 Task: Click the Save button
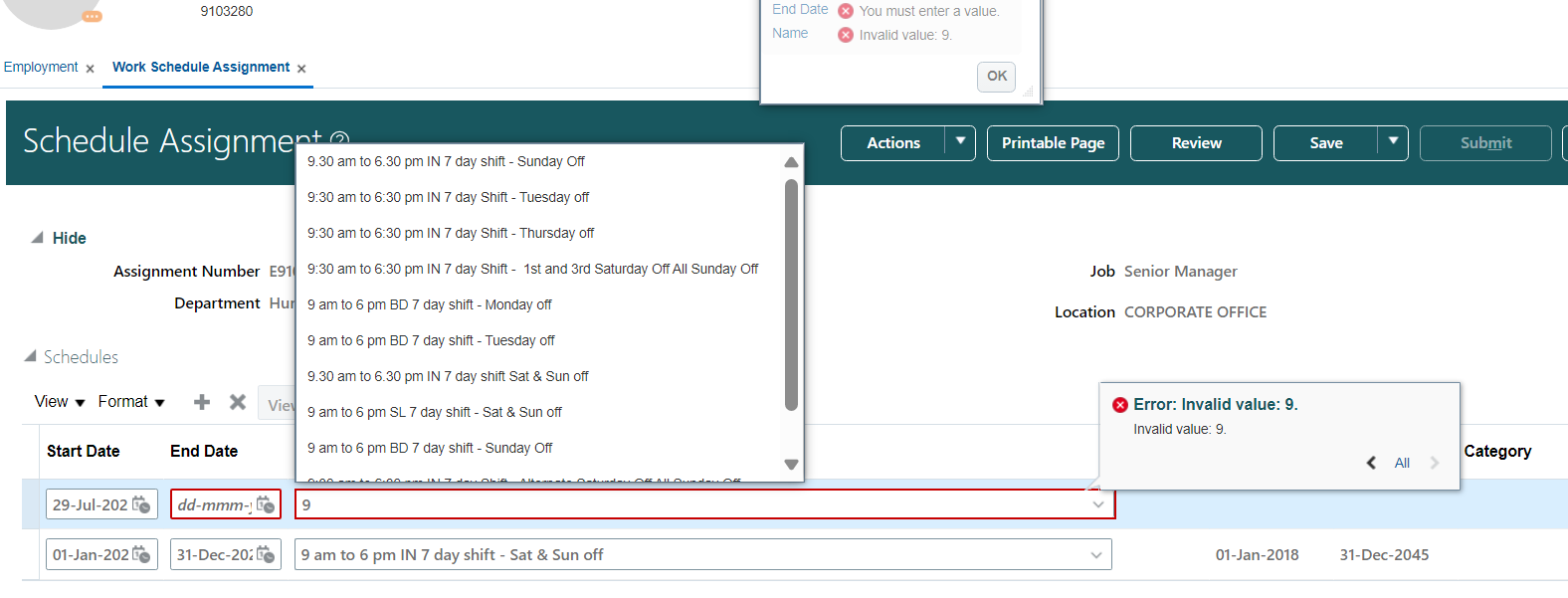(x=1325, y=143)
